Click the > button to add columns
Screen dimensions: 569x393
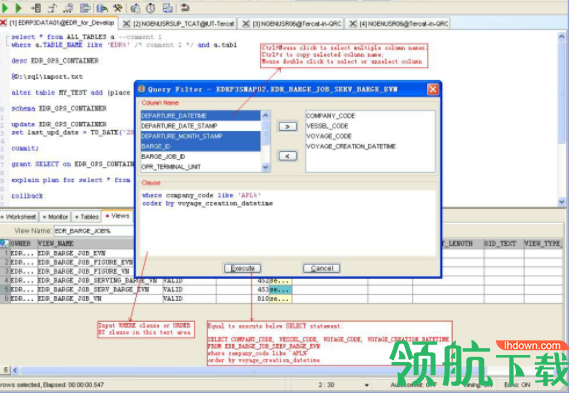287,126
